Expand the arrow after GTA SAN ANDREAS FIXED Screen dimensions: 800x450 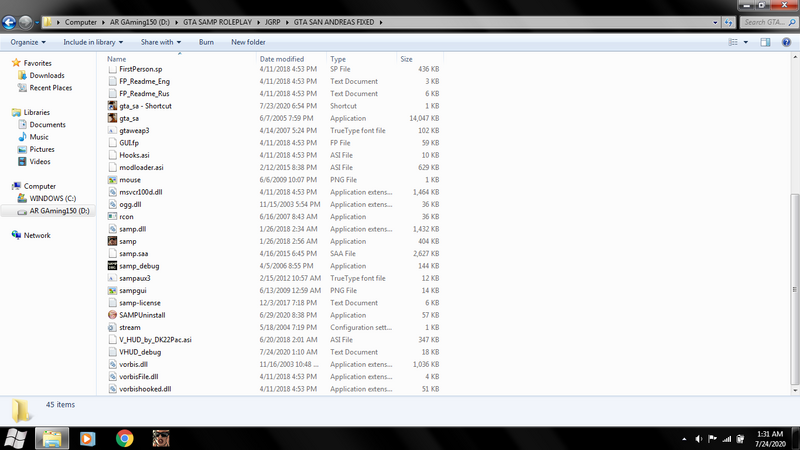coord(381,22)
